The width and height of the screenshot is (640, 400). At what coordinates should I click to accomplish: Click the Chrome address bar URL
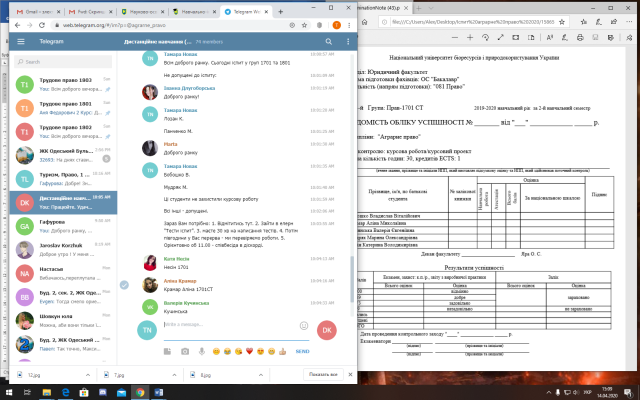(114, 25)
